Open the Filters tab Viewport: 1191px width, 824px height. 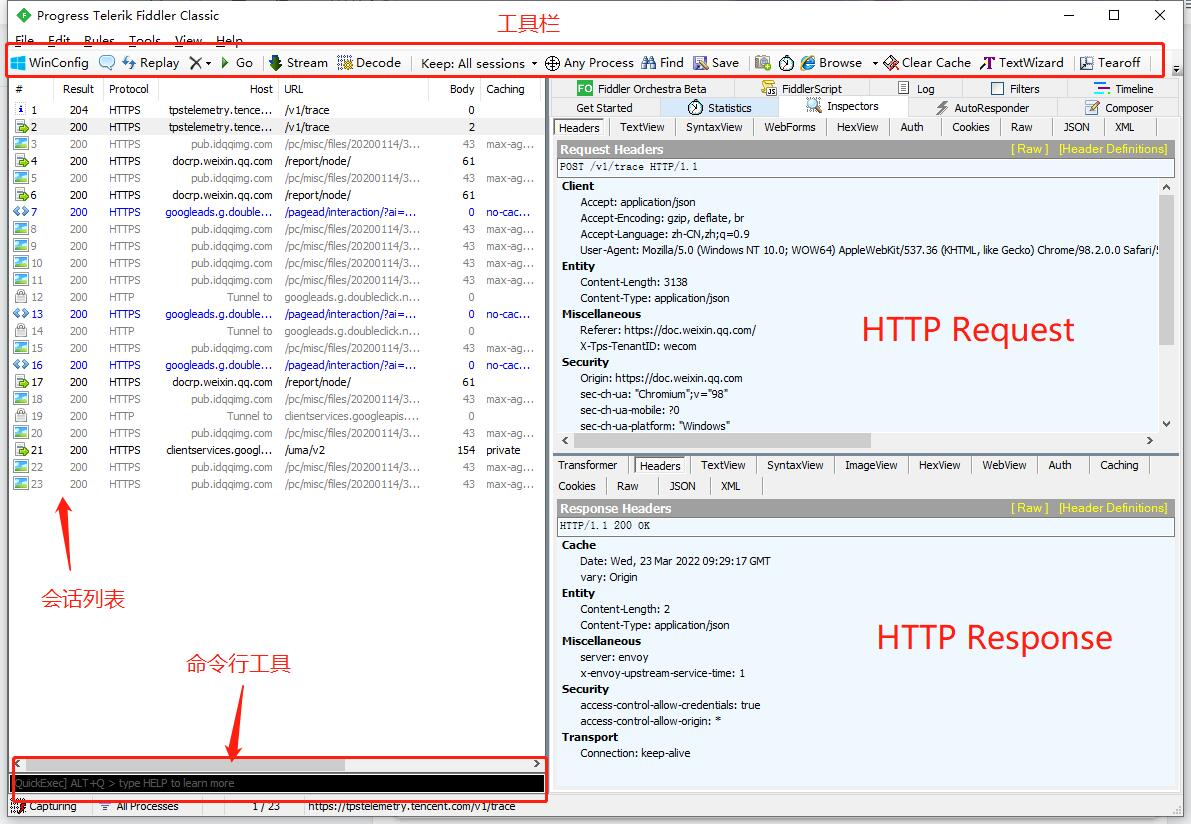1015,89
